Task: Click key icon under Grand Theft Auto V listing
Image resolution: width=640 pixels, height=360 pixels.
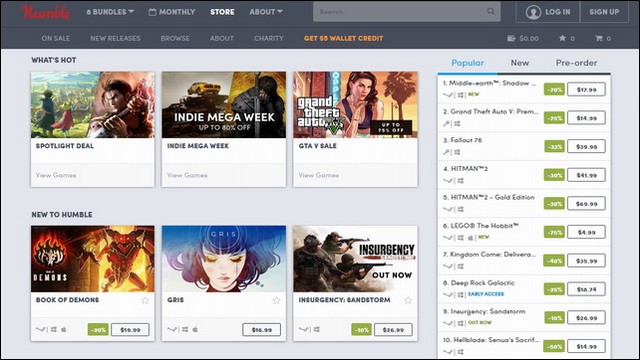Action: point(447,123)
